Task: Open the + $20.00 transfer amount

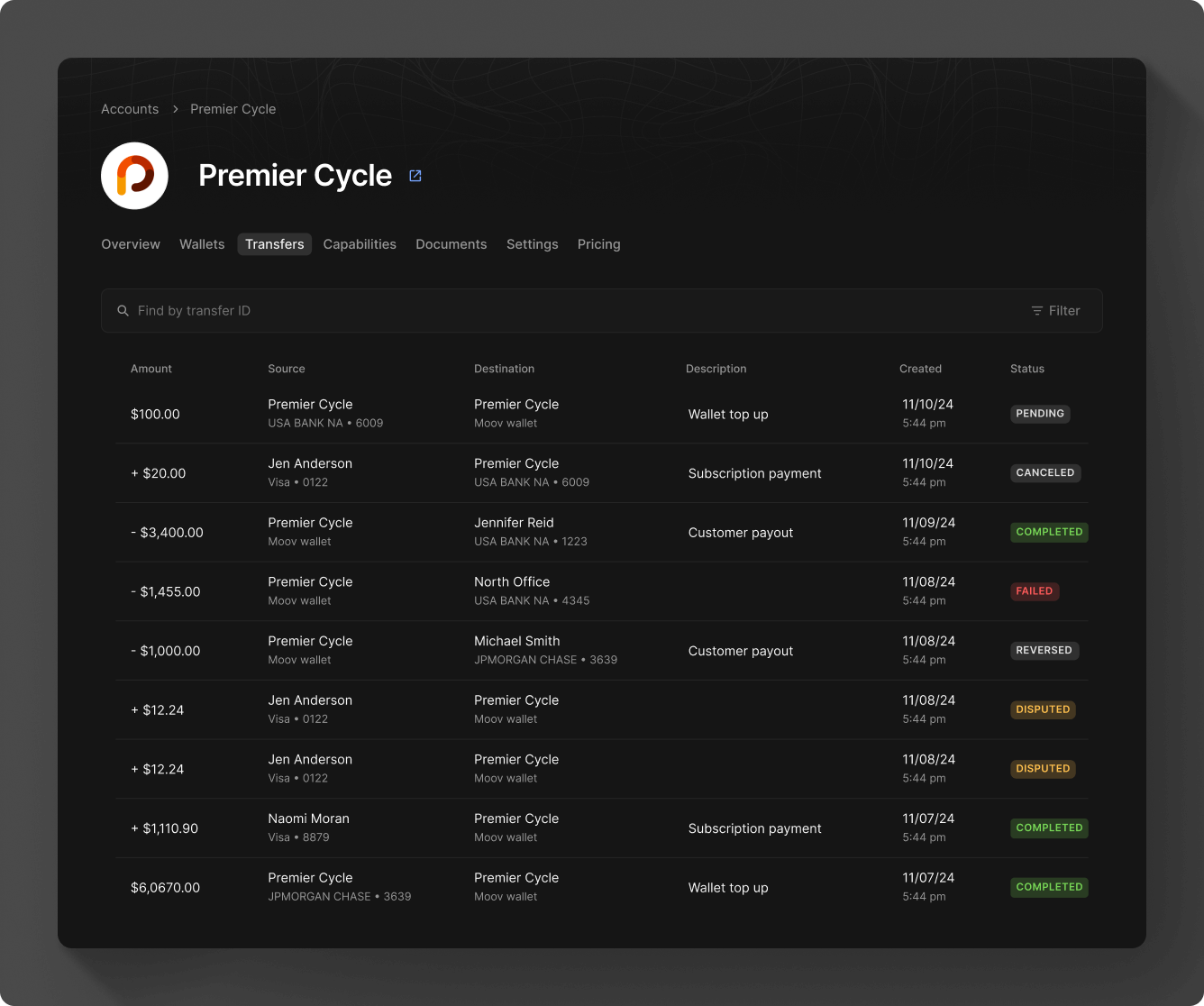Action: click(159, 473)
